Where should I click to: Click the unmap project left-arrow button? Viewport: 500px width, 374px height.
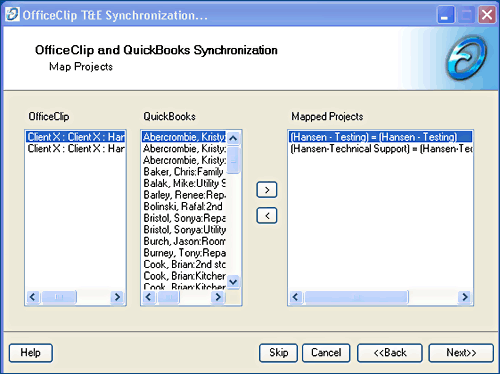(x=267, y=216)
